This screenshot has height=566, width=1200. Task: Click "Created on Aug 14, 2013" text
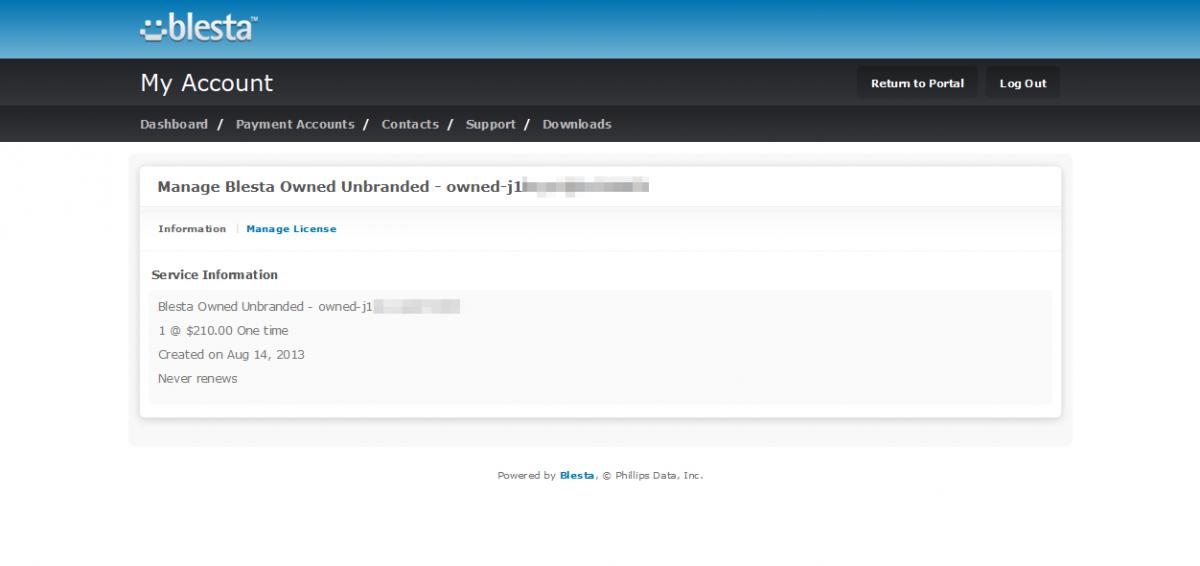[x=231, y=354]
